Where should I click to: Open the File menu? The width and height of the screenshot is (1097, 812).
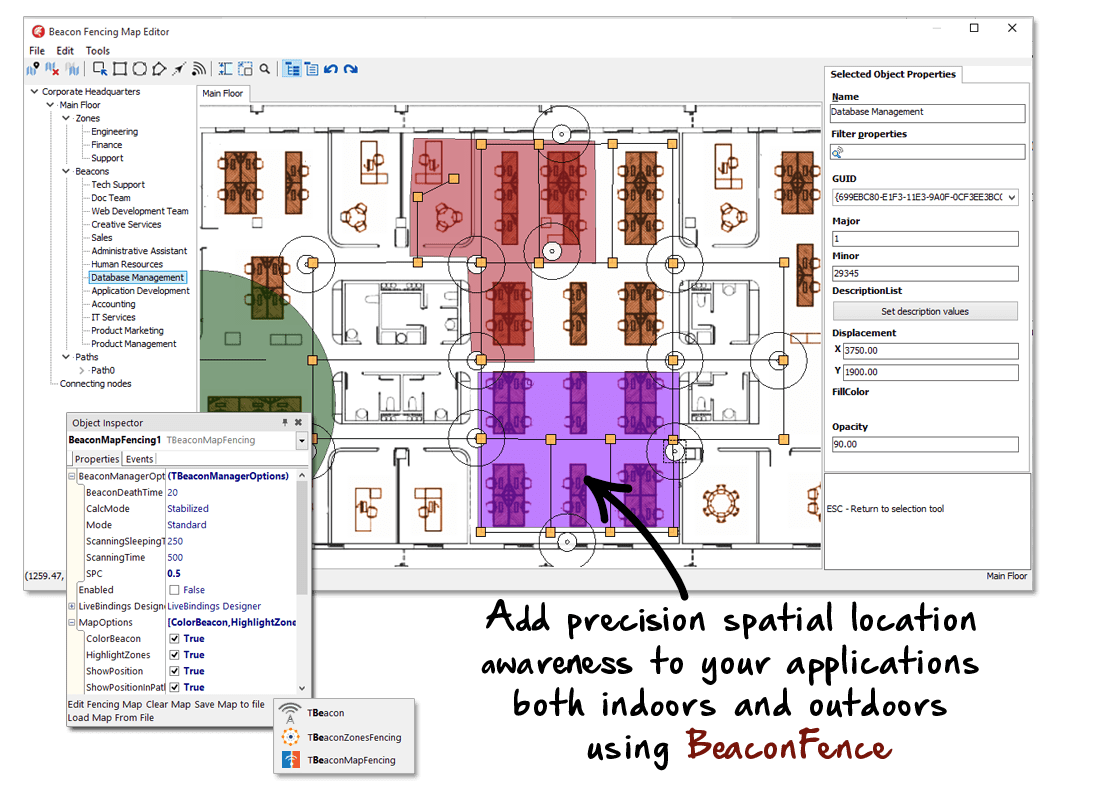pos(37,50)
